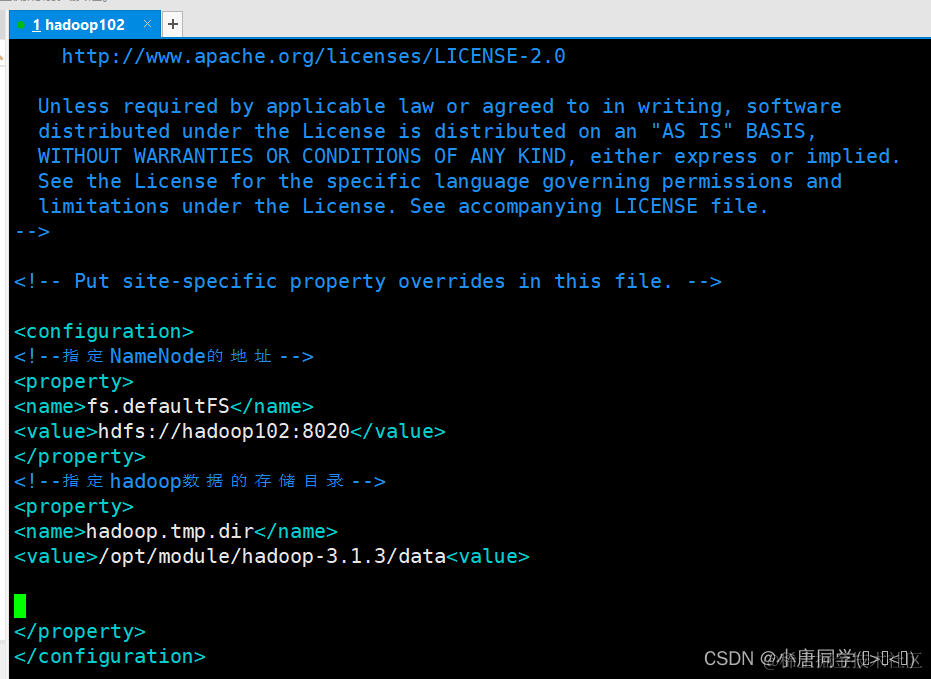Click the NameNode address comment line
This screenshot has width=931, height=679.
click(x=164, y=356)
